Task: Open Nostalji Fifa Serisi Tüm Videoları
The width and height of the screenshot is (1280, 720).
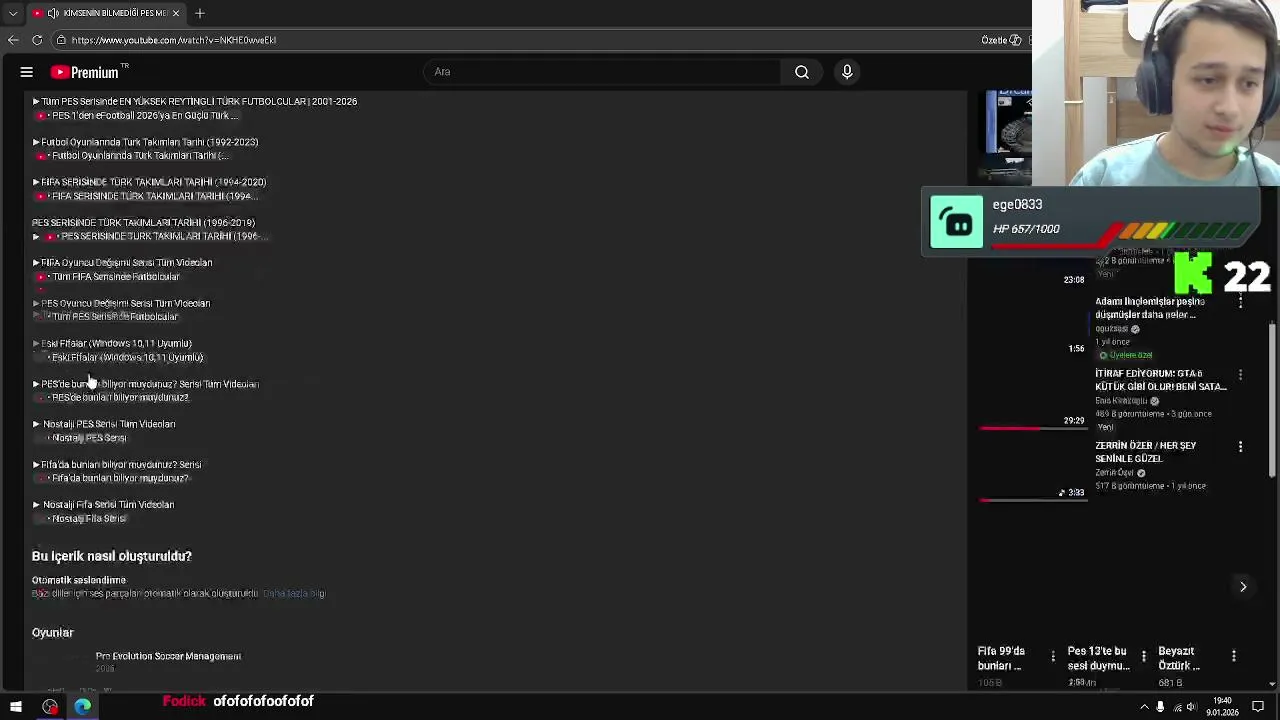Action: pyautogui.click(x=108, y=505)
